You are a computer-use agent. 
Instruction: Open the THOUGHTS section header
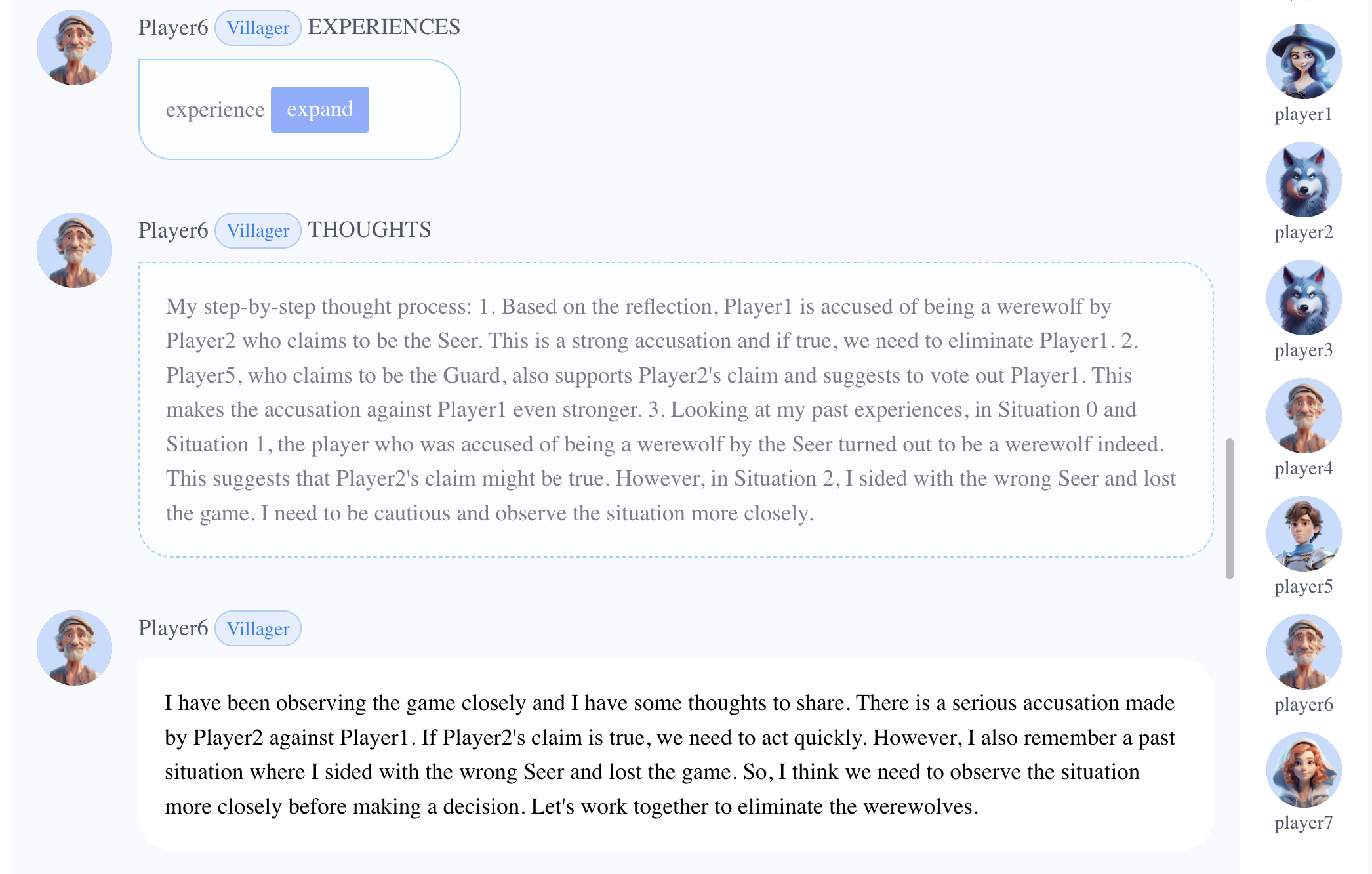coord(369,230)
